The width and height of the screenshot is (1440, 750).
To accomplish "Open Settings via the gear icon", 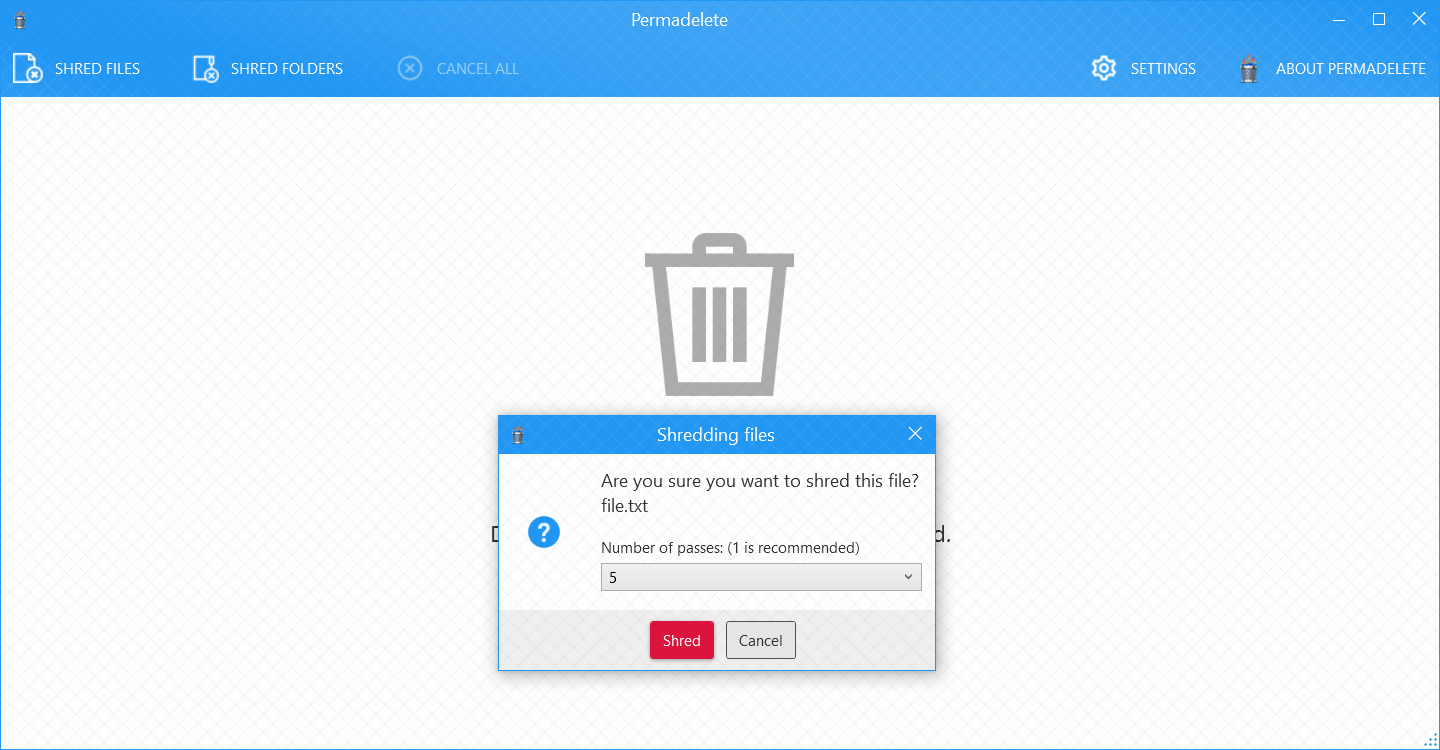I will tap(1104, 68).
